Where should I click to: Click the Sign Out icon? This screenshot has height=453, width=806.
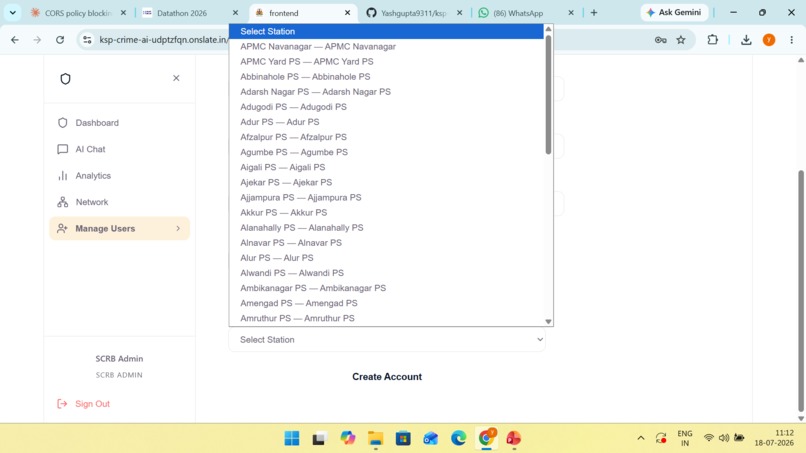(62, 404)
